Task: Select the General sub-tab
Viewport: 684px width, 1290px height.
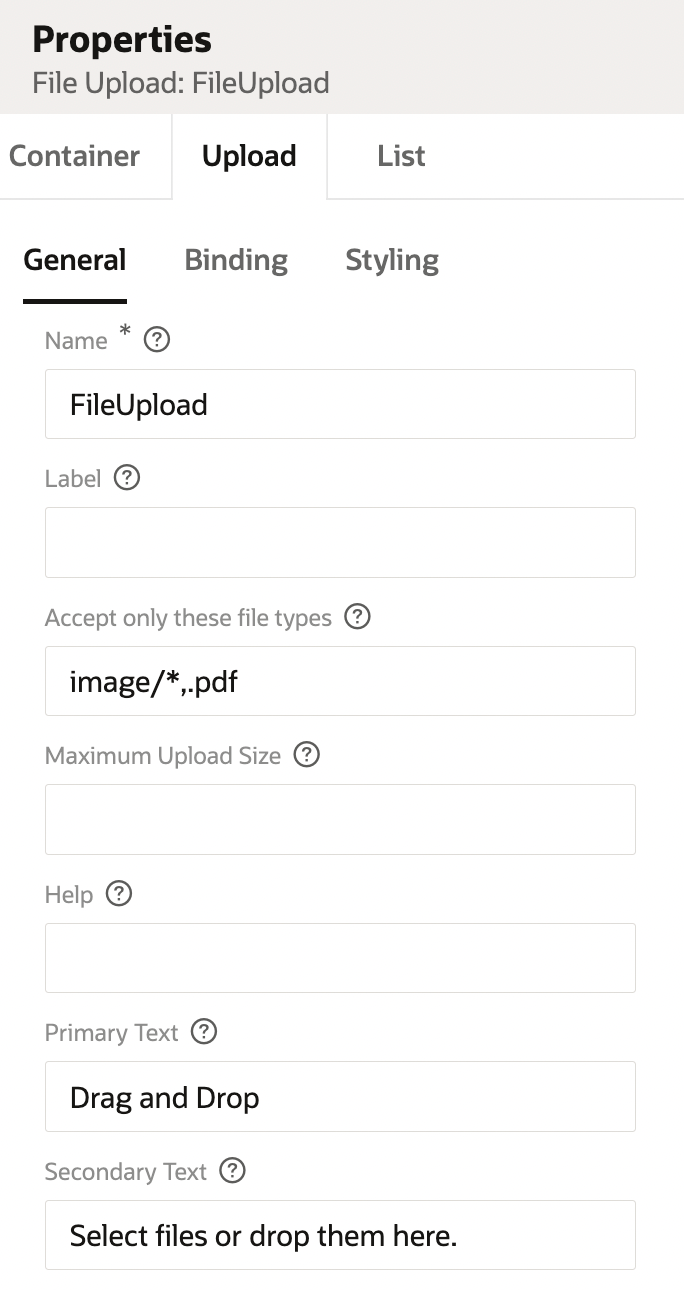Action: click(74, 259)
